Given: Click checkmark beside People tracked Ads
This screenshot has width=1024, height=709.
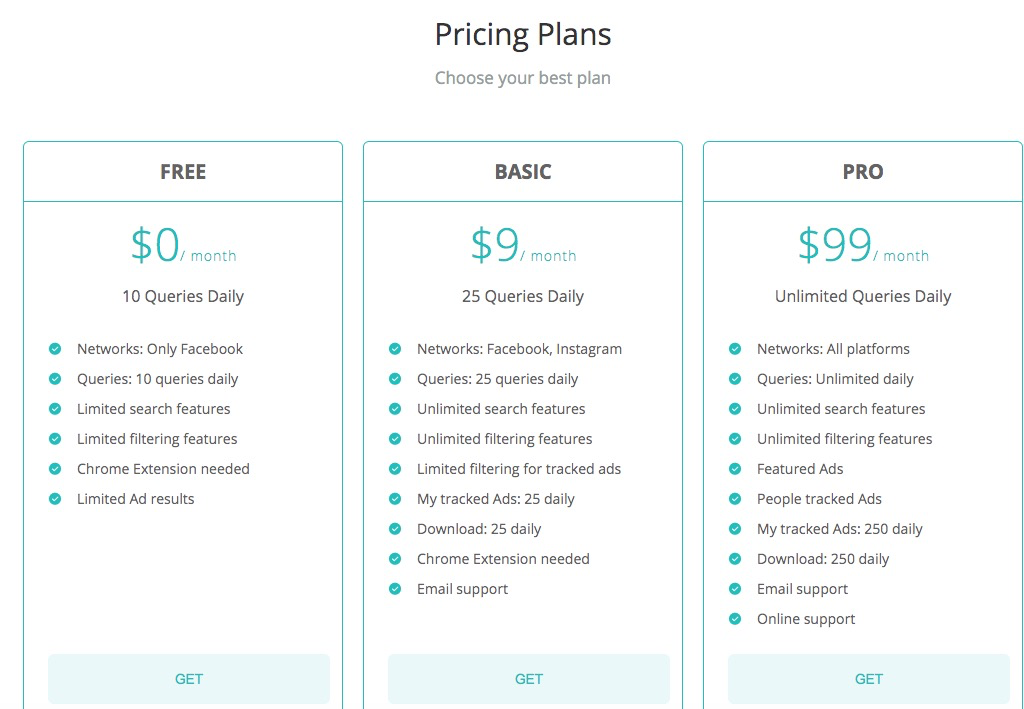Looking at the screenshot, I should 735,499.
